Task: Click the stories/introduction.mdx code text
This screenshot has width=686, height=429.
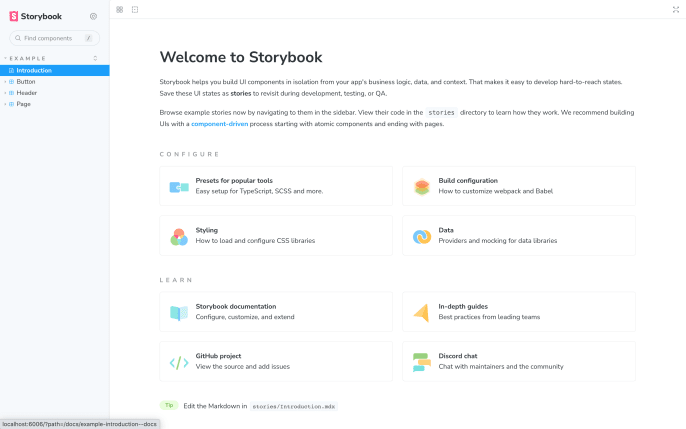Action: [294, 406]
